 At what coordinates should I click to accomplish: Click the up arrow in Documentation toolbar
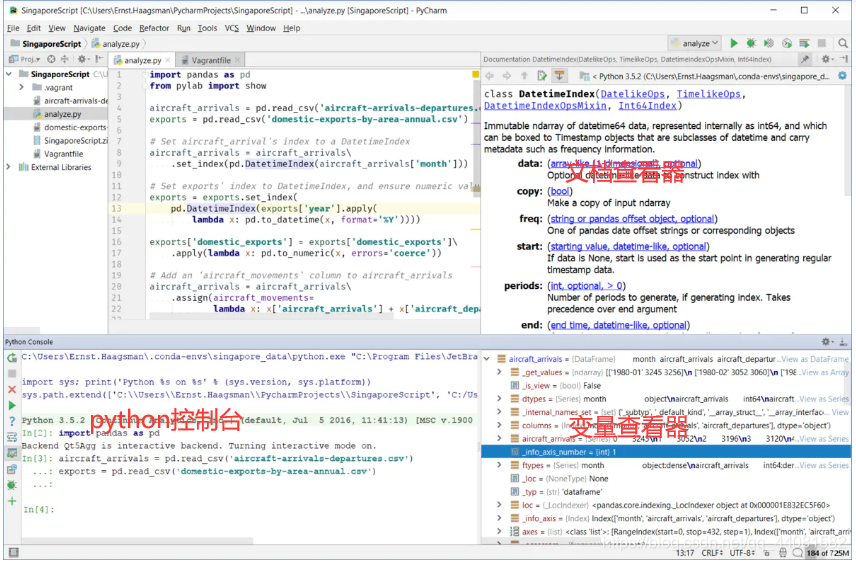click(x=524, y=76)
